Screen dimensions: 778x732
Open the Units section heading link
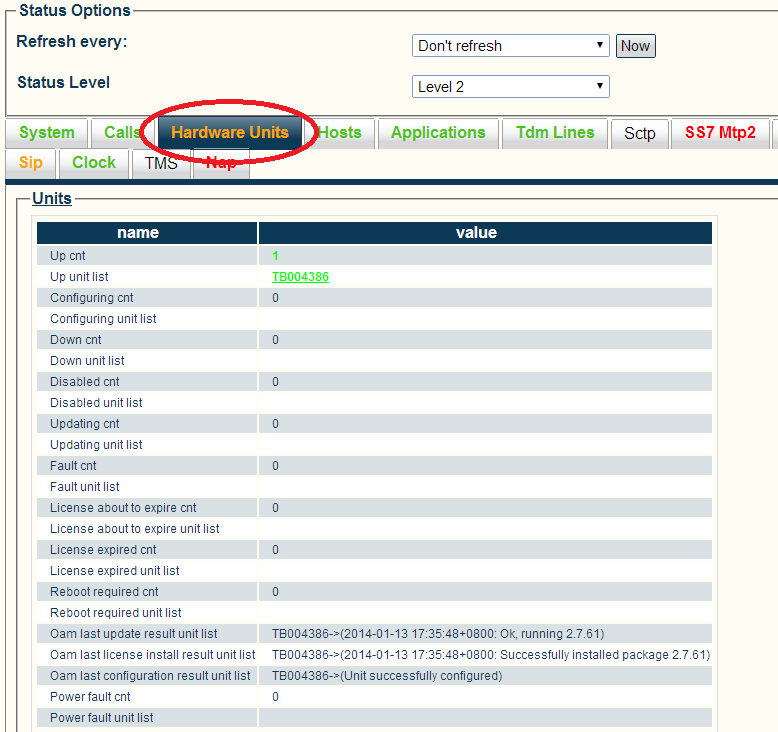[x=52, y=199]
